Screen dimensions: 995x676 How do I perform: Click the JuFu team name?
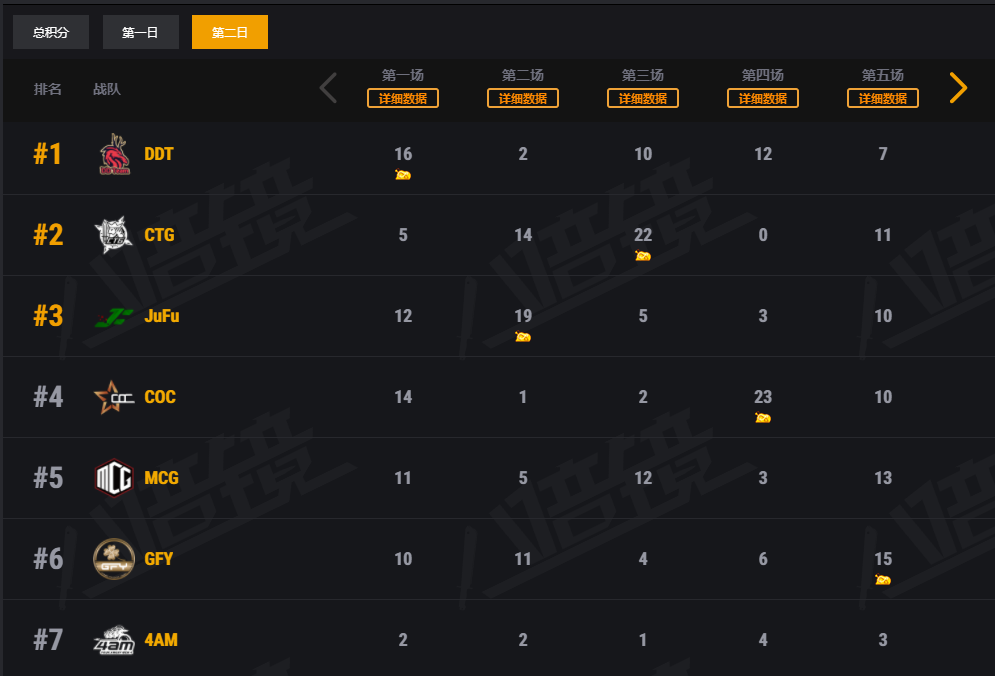pos(162,317)
